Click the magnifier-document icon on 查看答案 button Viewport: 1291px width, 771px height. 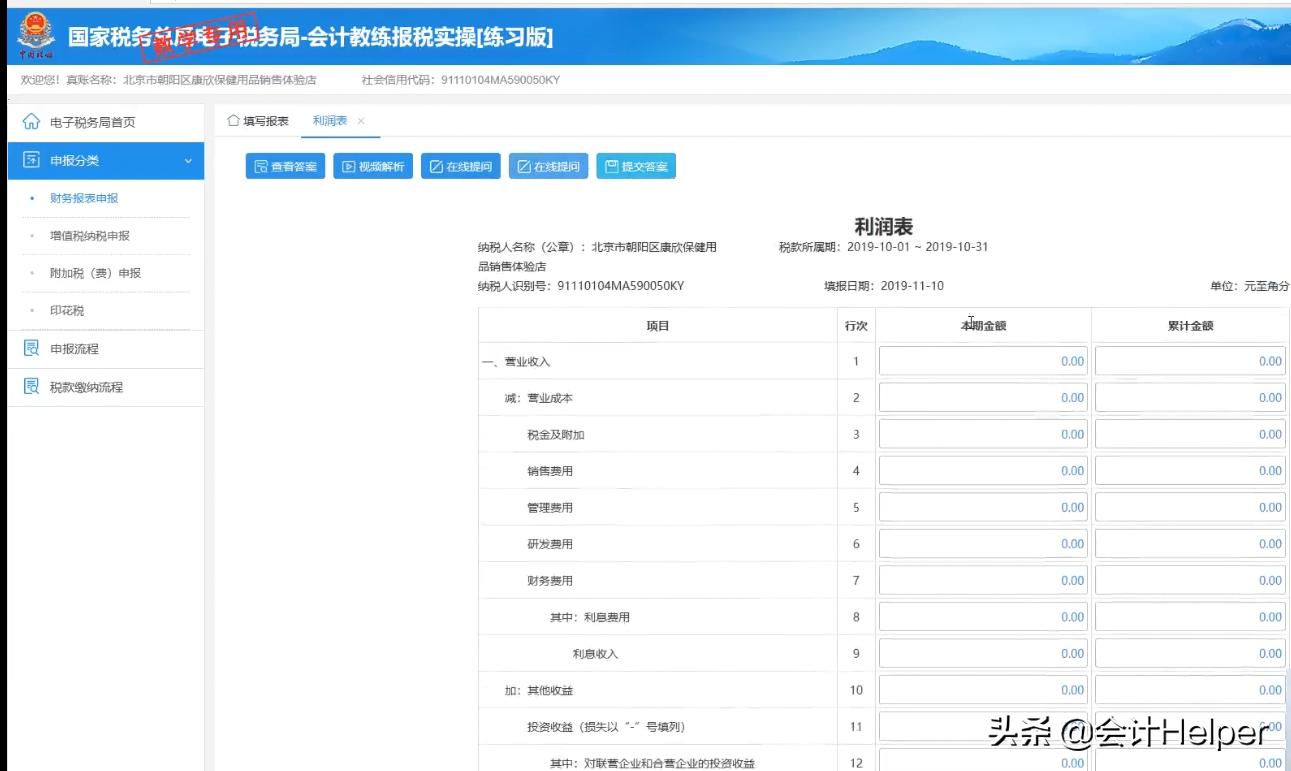click(262, 166)
